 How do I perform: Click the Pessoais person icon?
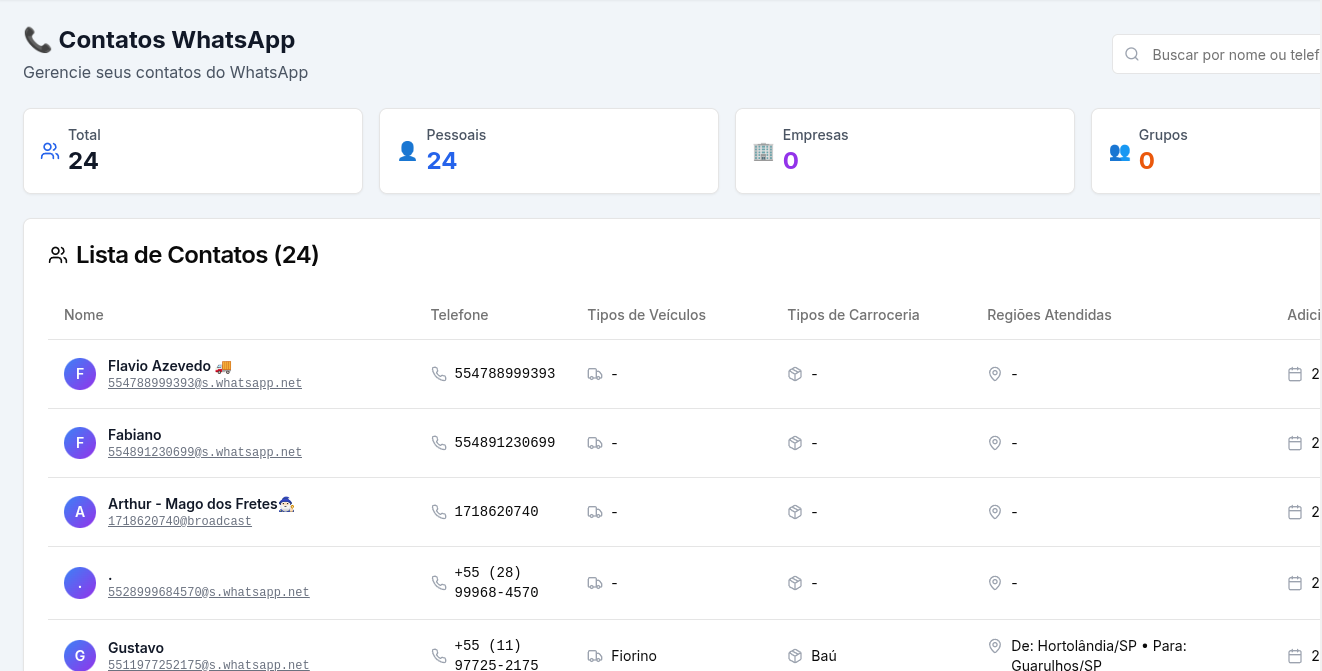[407, 151]
